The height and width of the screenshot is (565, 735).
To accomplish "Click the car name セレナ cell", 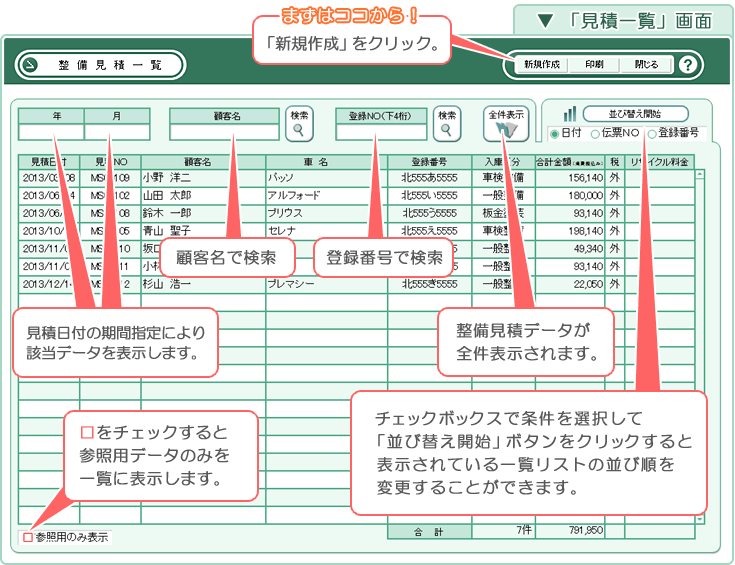I will pyautogui.click(x=327, y=231).
